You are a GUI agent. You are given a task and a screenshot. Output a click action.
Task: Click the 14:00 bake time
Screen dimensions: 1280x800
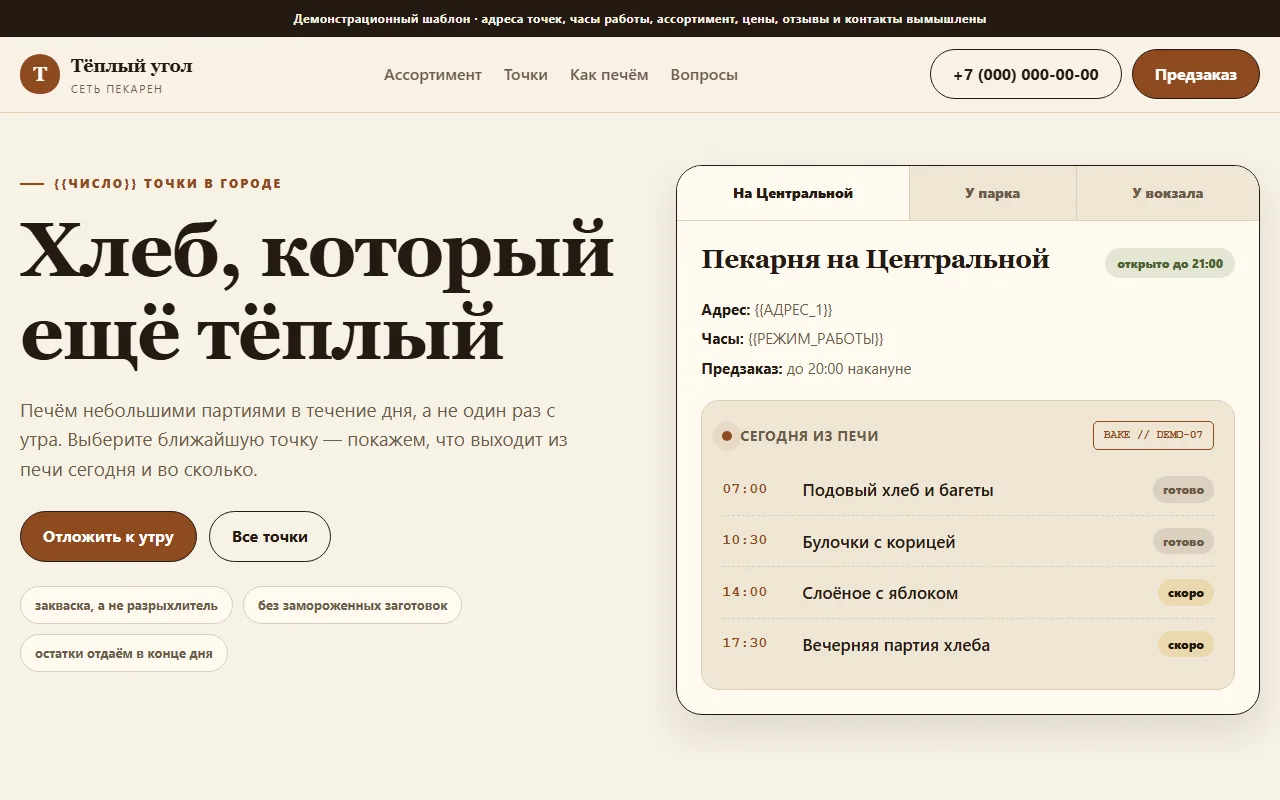745,592
